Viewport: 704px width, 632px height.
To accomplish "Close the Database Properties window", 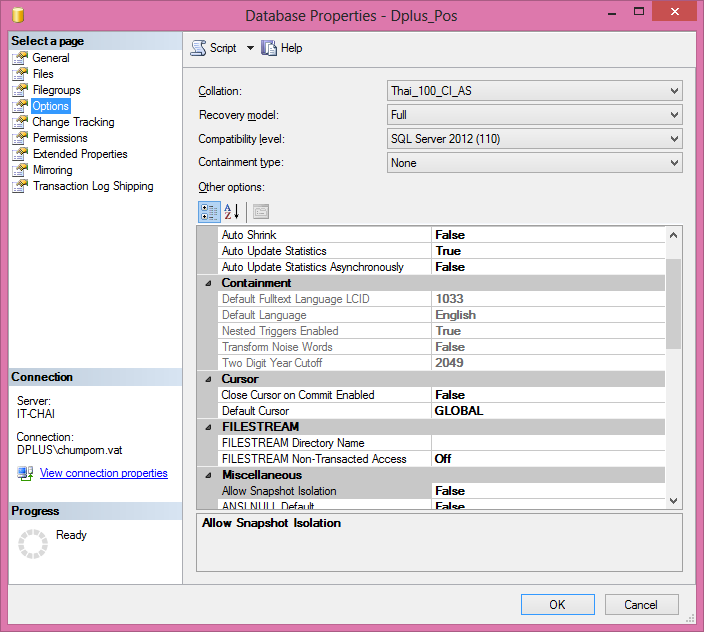I will click(674, 11).
